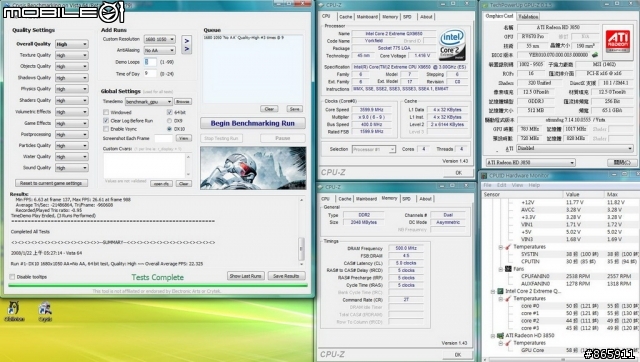Image resolution: width=640 pixels, height=362 pixels.
Task: Click Begin Benchmarking Run button
Action: coord(253,123)
